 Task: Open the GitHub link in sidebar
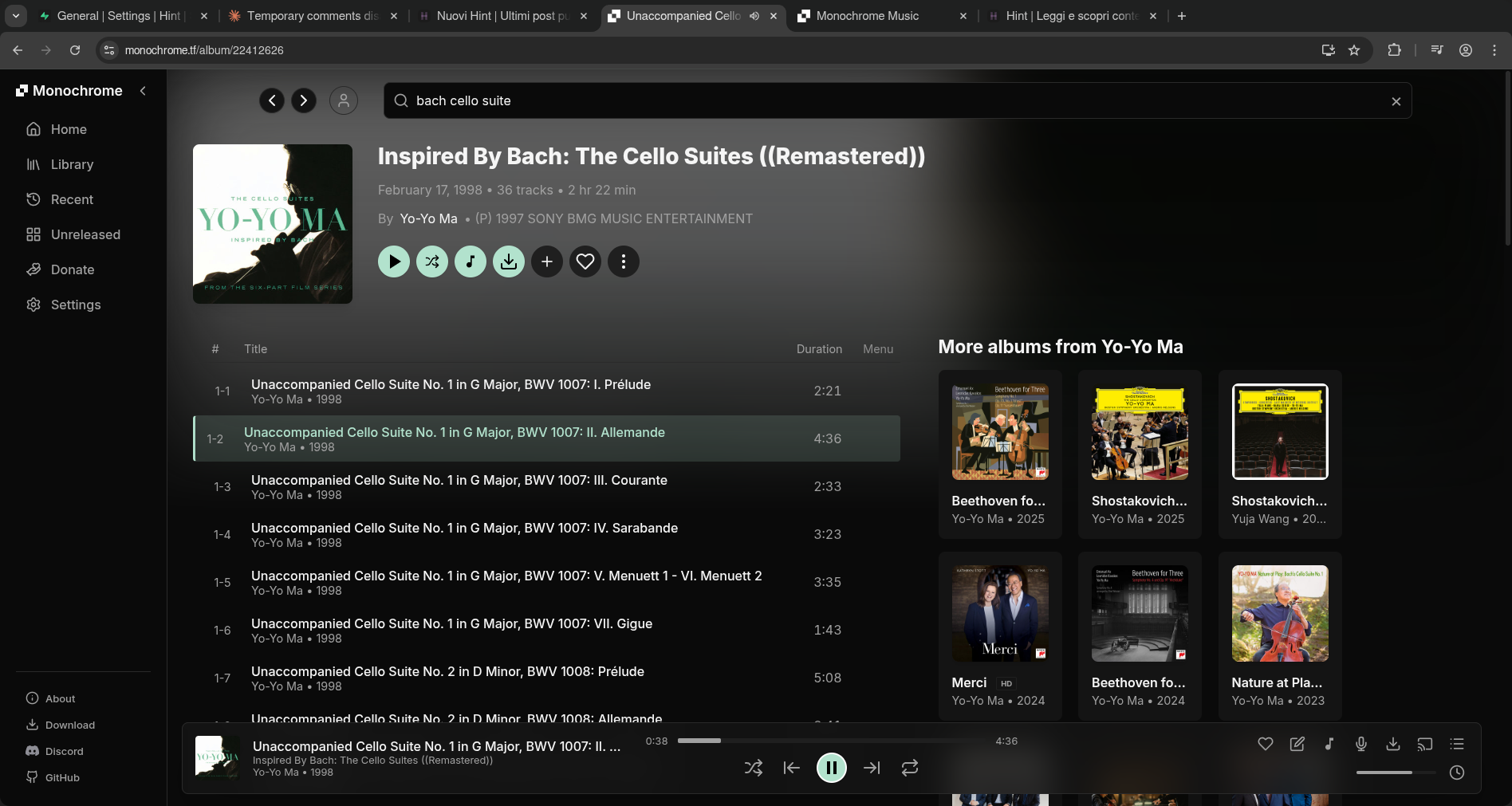click(x=62, y=777)
